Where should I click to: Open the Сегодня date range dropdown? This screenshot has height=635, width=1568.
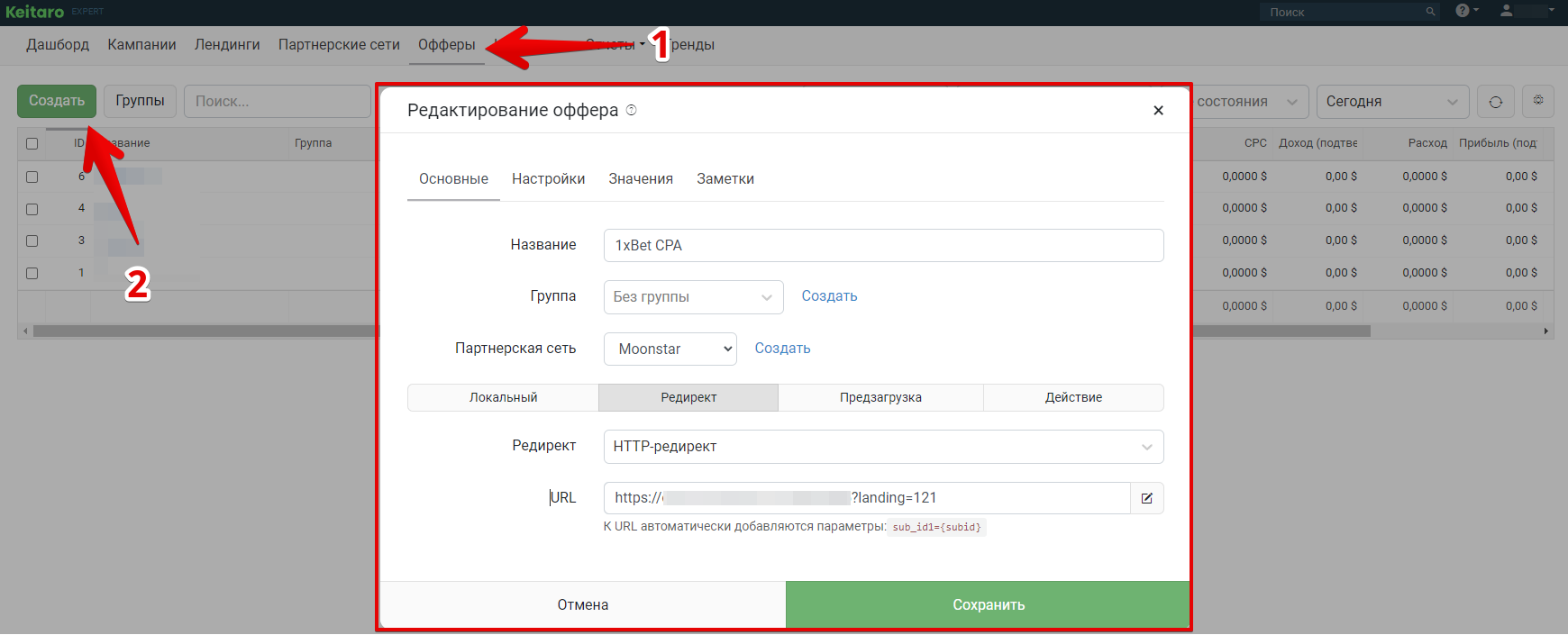pyautogui.click(x=1392, y=102)
